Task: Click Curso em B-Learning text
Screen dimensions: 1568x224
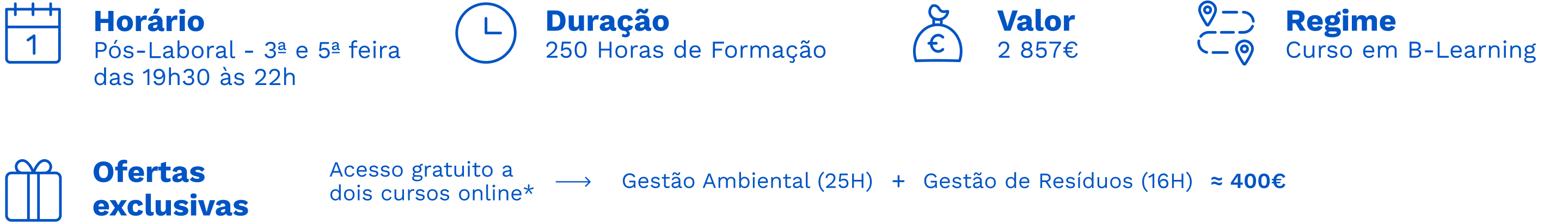Action: 1411,50
